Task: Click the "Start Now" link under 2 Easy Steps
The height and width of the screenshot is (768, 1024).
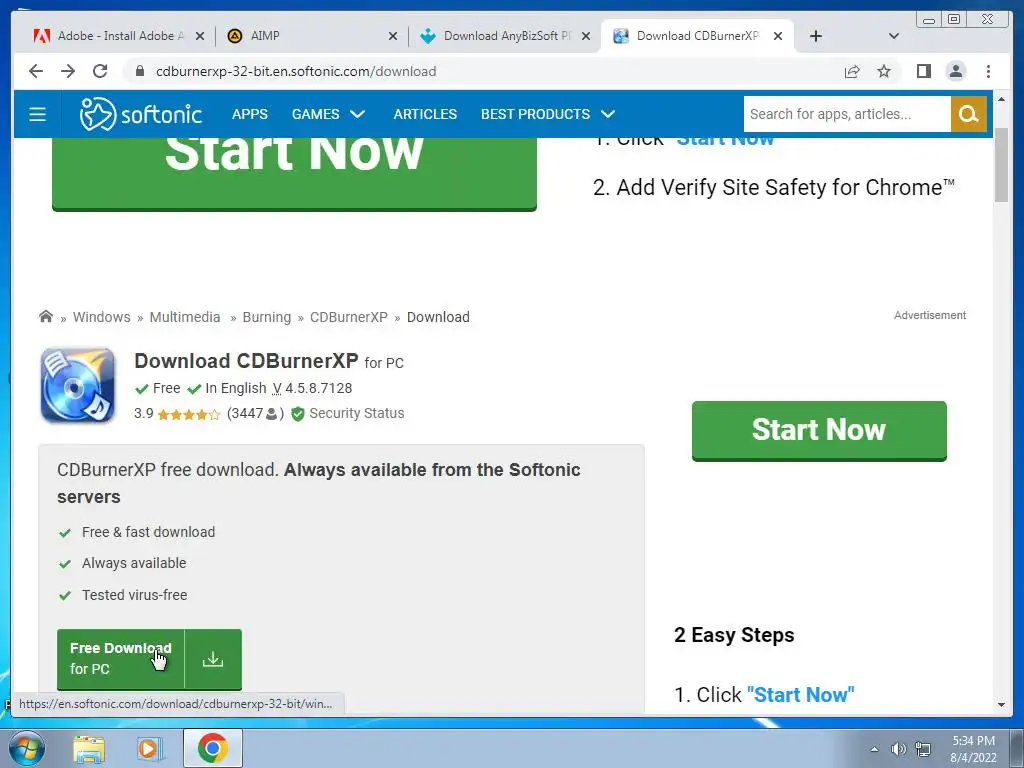Action: tap(800, 695)
